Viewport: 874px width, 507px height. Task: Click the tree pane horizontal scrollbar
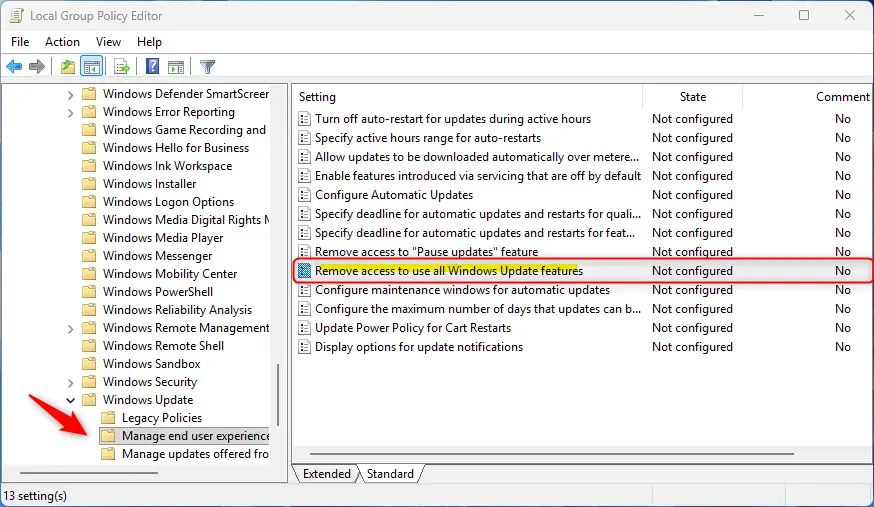89,473
